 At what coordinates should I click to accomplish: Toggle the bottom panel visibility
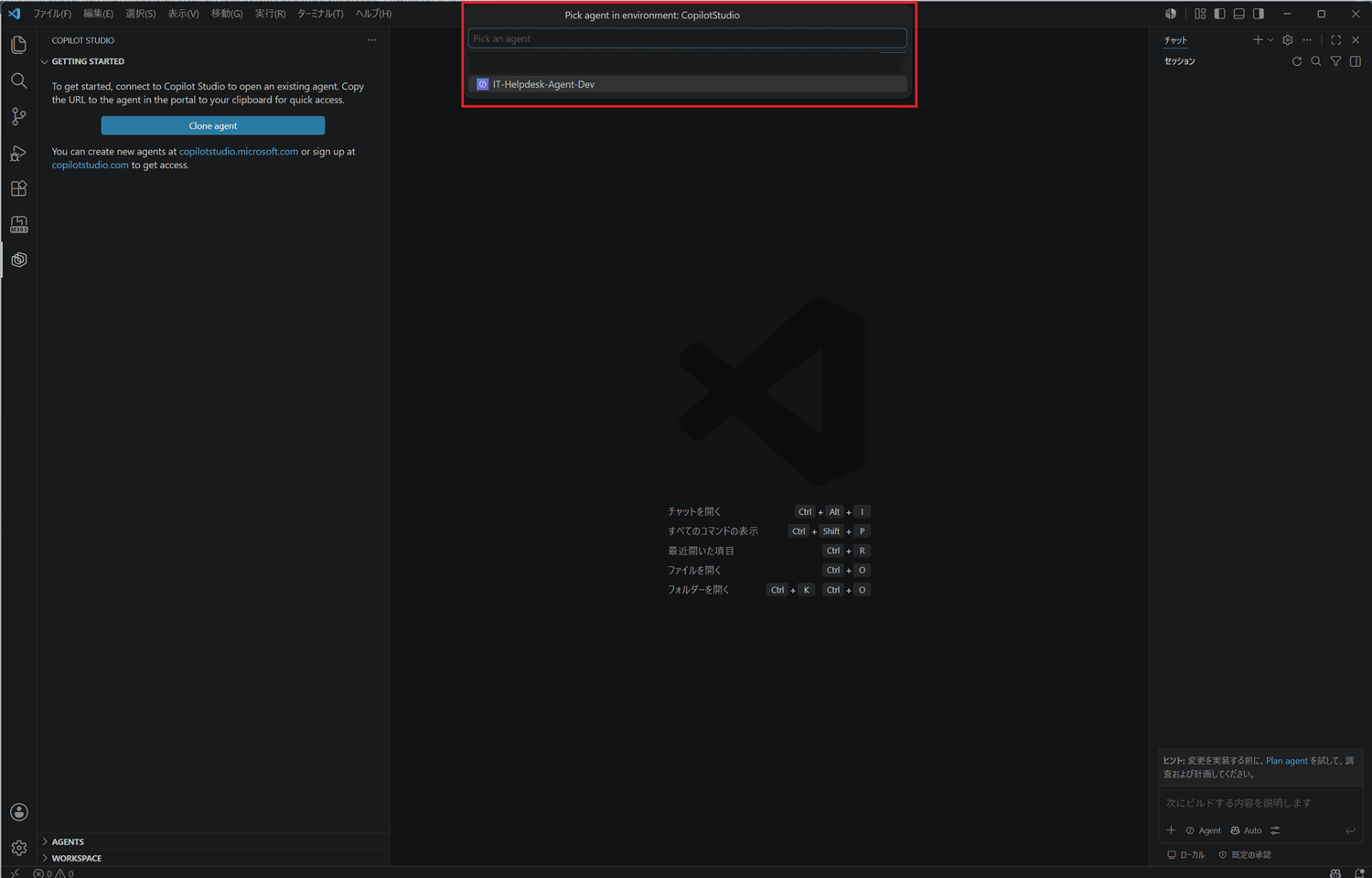click(1239, 14)
